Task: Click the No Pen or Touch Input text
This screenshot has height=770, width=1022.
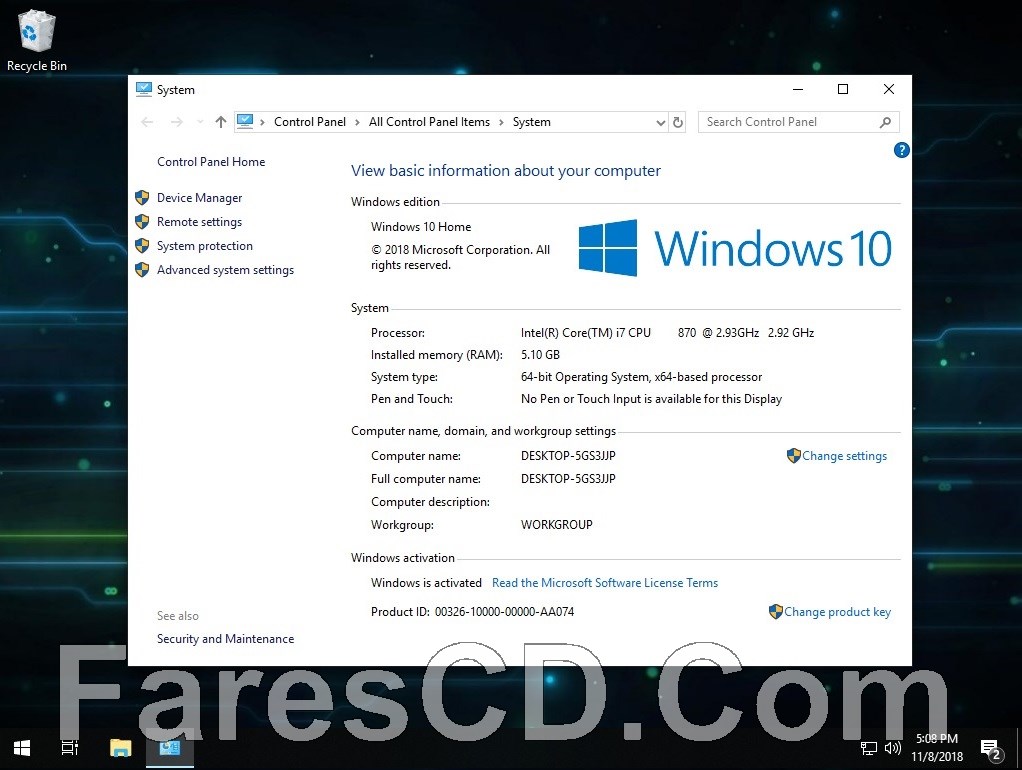Action: [x=651, y=399]
